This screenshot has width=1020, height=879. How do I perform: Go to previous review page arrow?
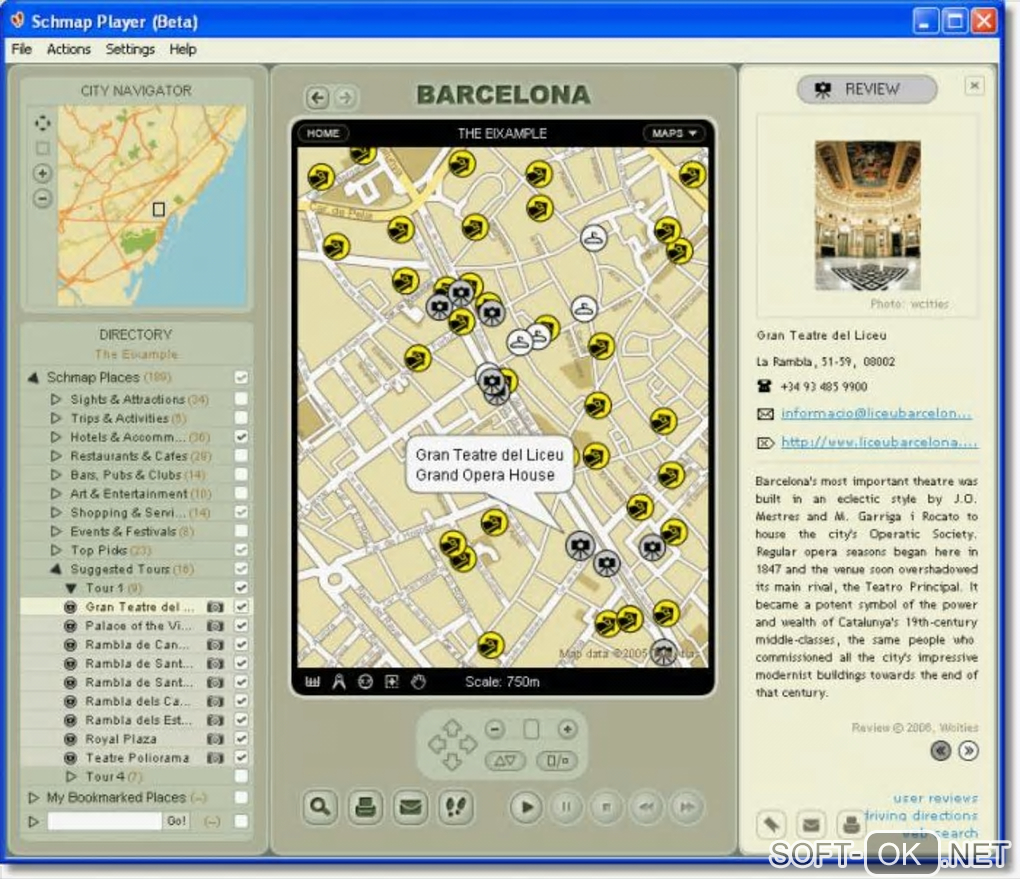pos(941,751)
